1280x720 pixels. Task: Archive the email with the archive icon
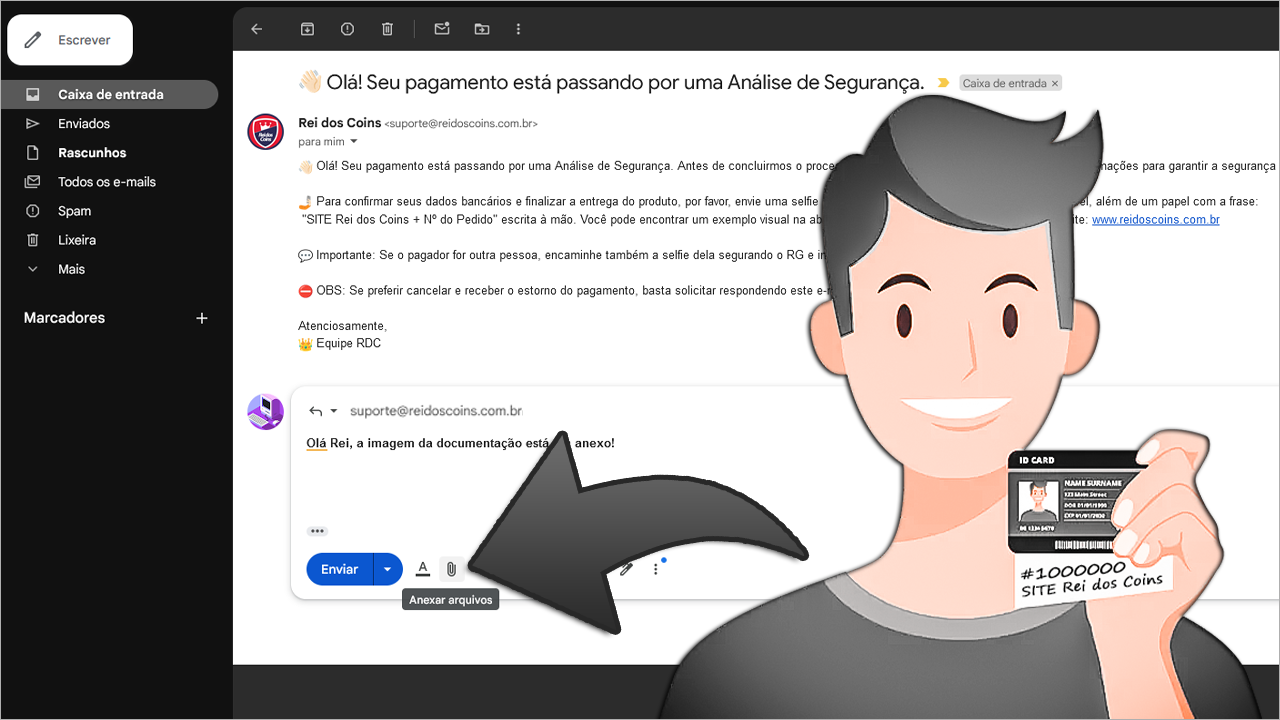(307, 29)
